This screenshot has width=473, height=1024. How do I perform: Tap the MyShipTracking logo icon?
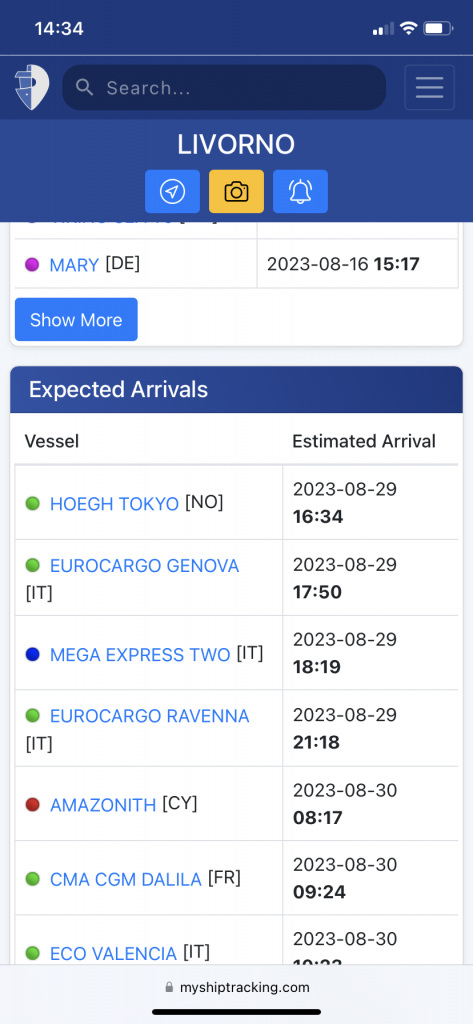(x=31, y=87)
